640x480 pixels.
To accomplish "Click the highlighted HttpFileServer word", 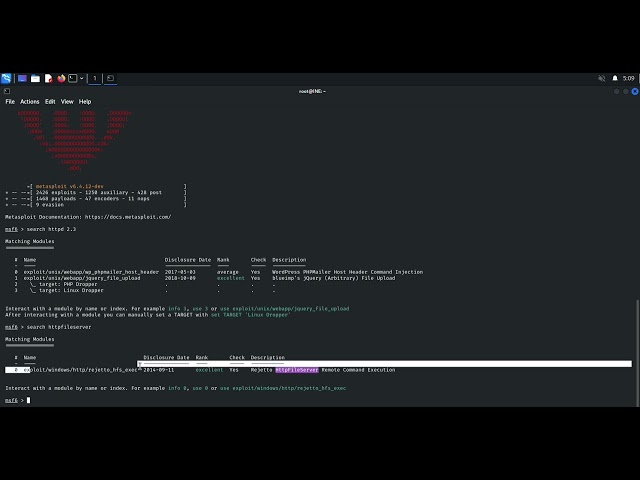I will tap(297, 370).
